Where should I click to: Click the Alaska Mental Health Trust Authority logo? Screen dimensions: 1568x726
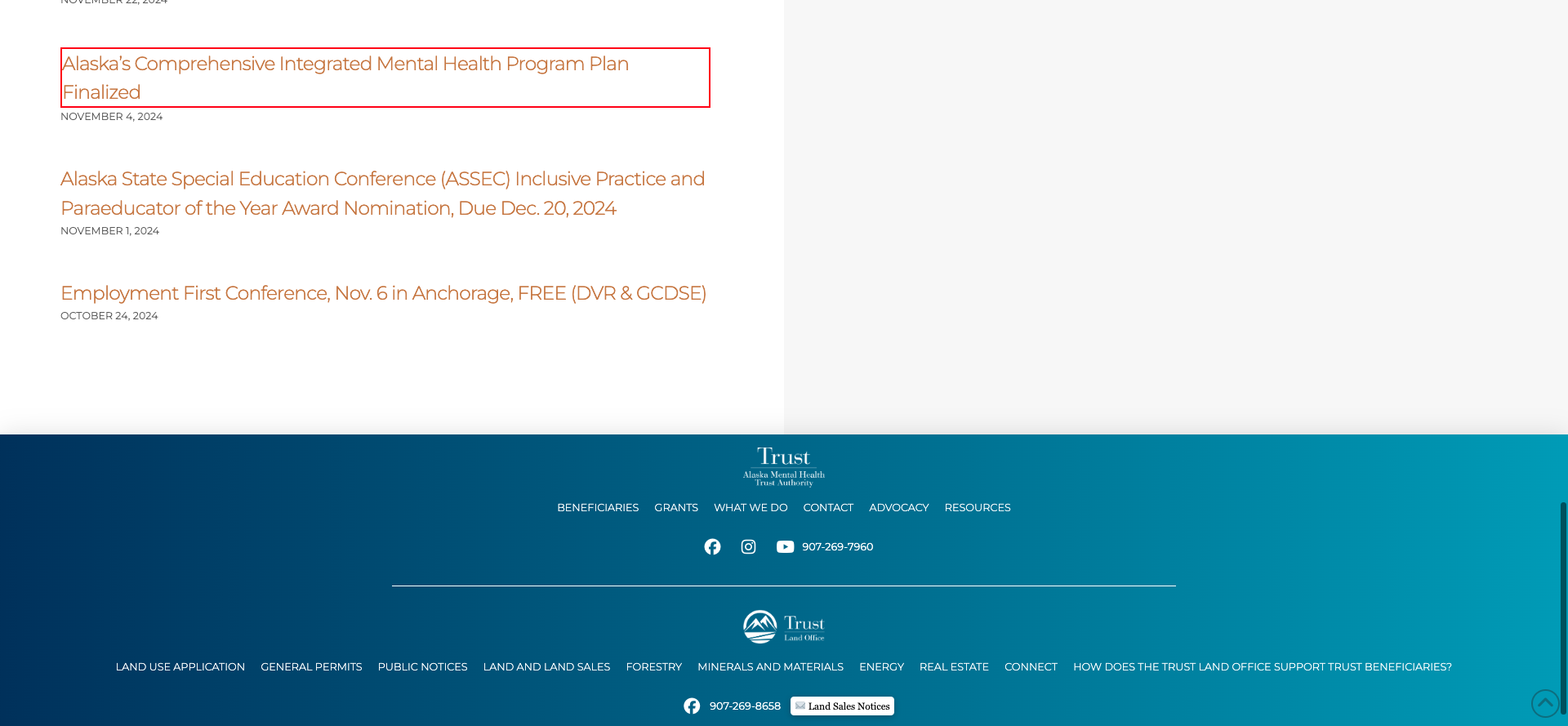(x=783, y=467)
